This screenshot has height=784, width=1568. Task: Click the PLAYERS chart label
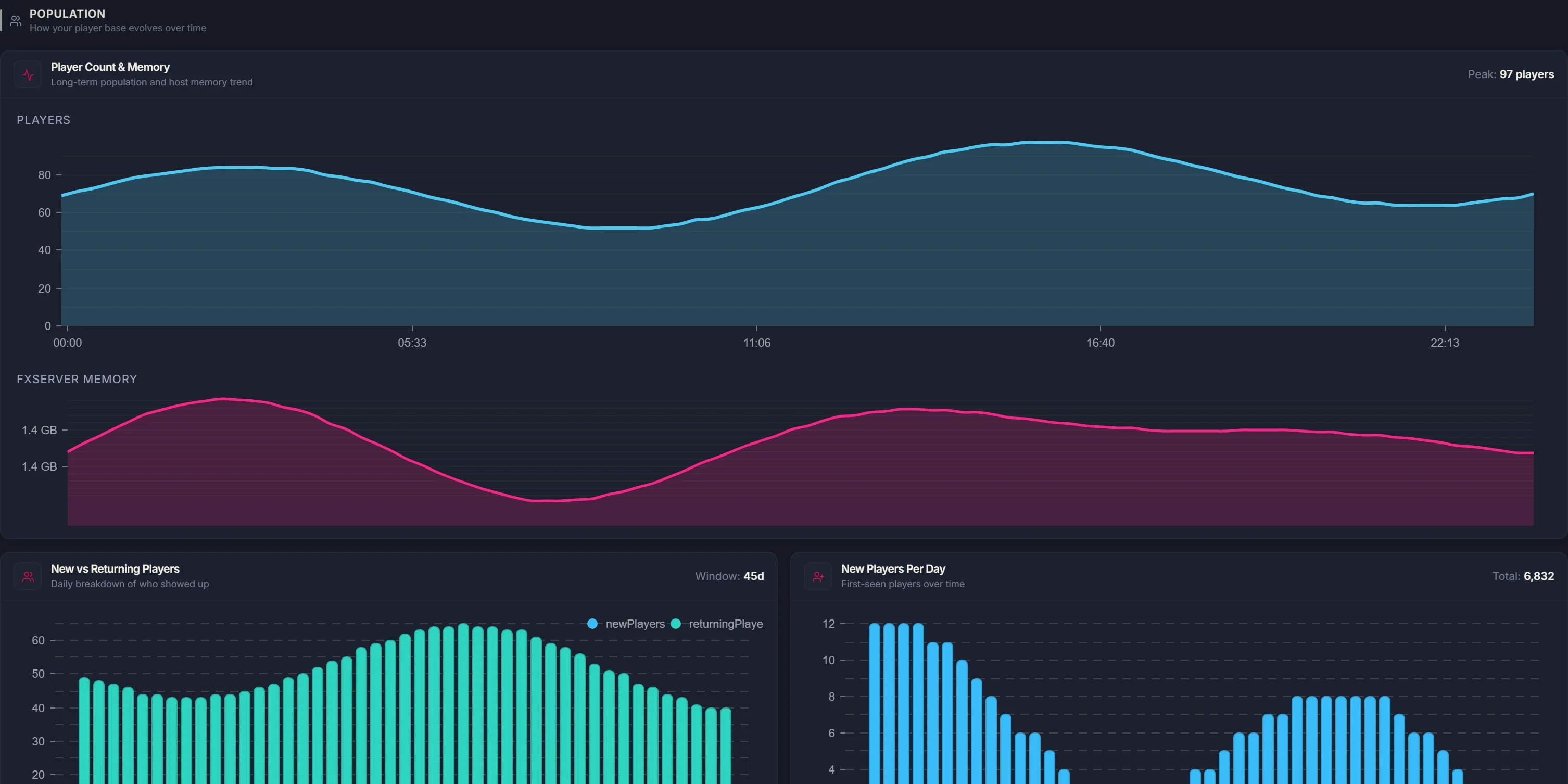pyautogui.click(x=43, y=120)
